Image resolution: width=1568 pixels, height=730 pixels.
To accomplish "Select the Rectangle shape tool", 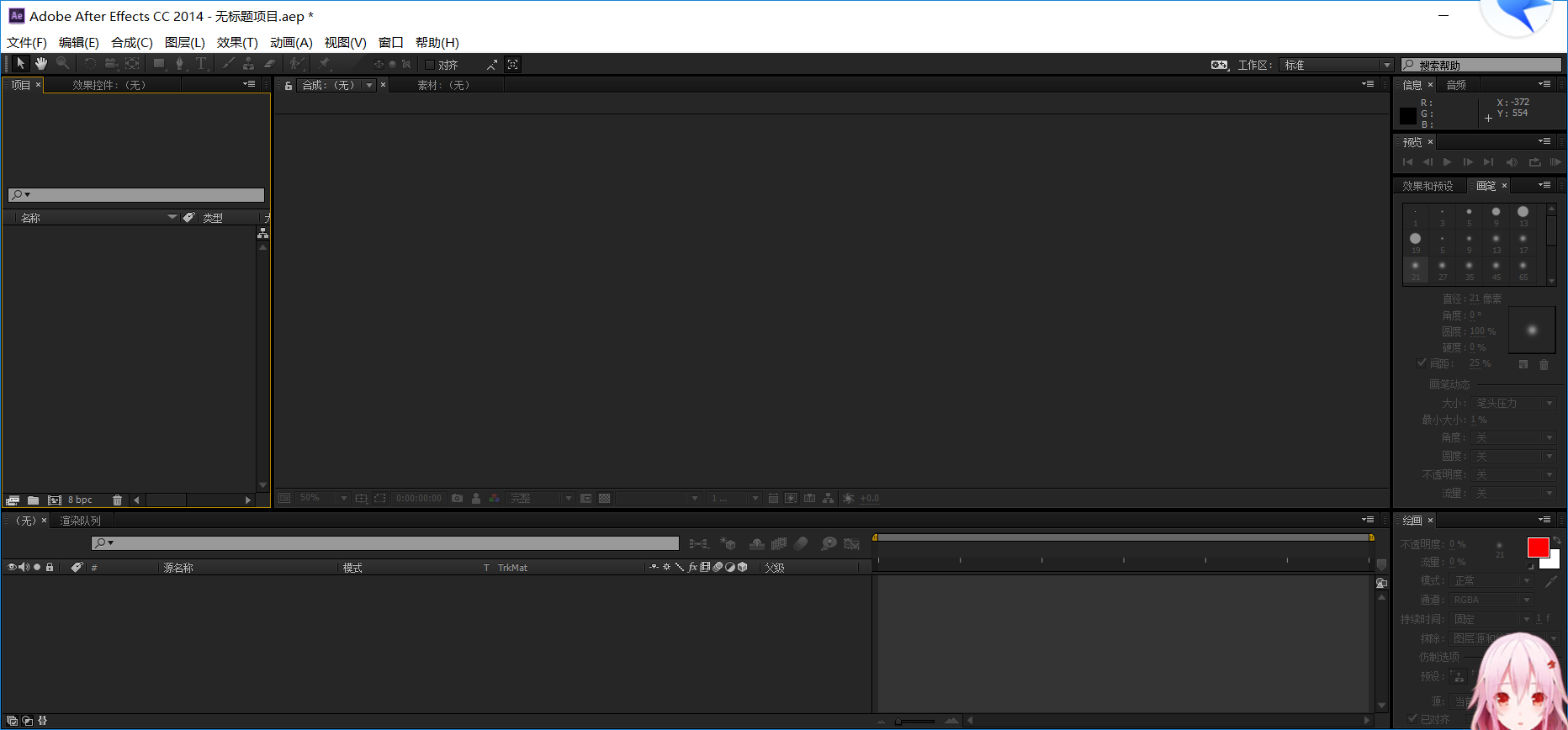I will 159,64.
